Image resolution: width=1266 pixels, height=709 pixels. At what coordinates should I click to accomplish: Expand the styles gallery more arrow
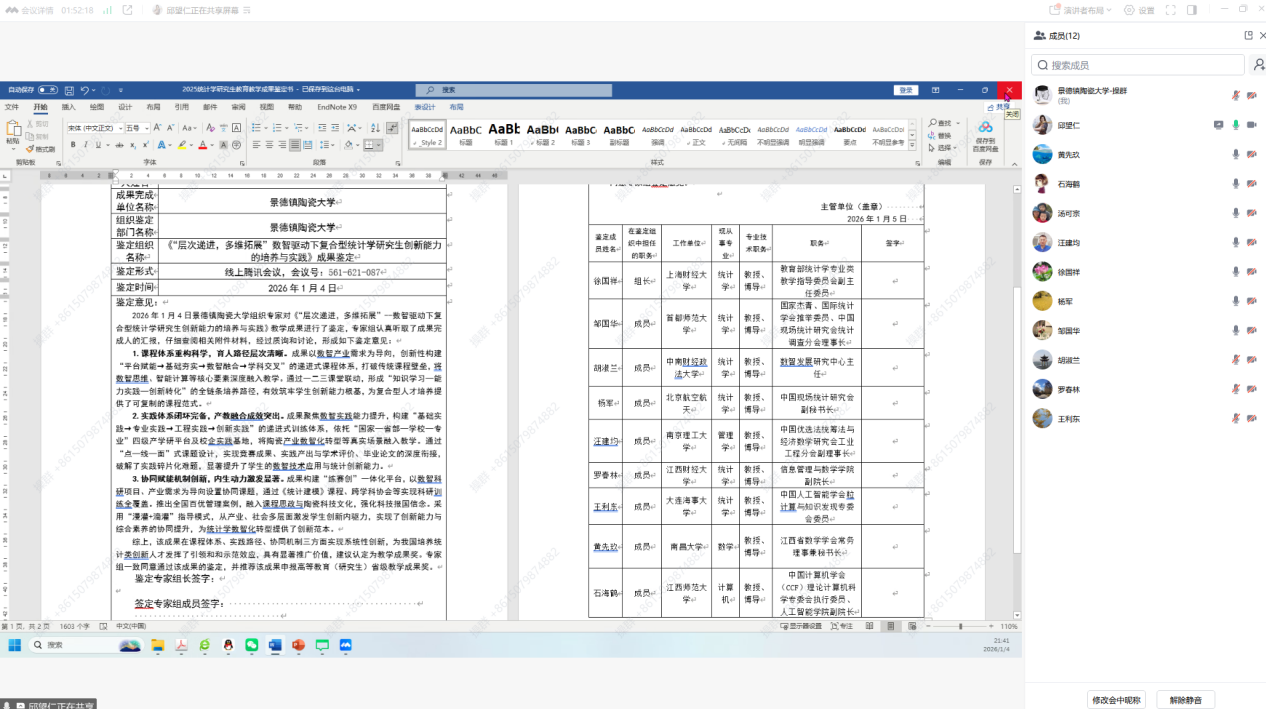click(x=913, y=145)
